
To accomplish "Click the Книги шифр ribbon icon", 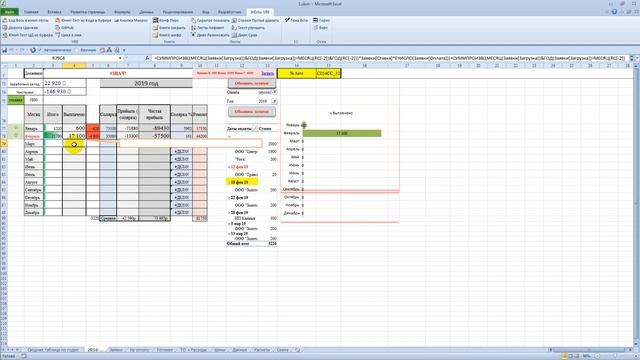I will click(x=156, y=35).
